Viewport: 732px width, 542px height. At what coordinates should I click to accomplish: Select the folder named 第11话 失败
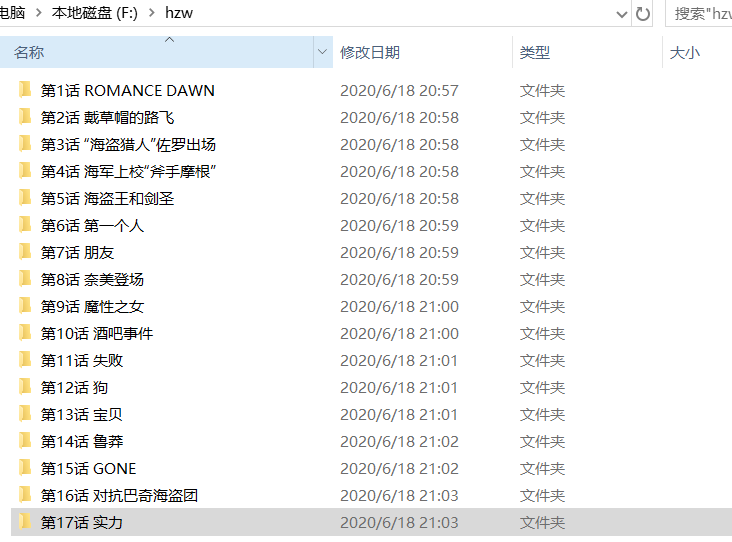(x=82, y=360)
